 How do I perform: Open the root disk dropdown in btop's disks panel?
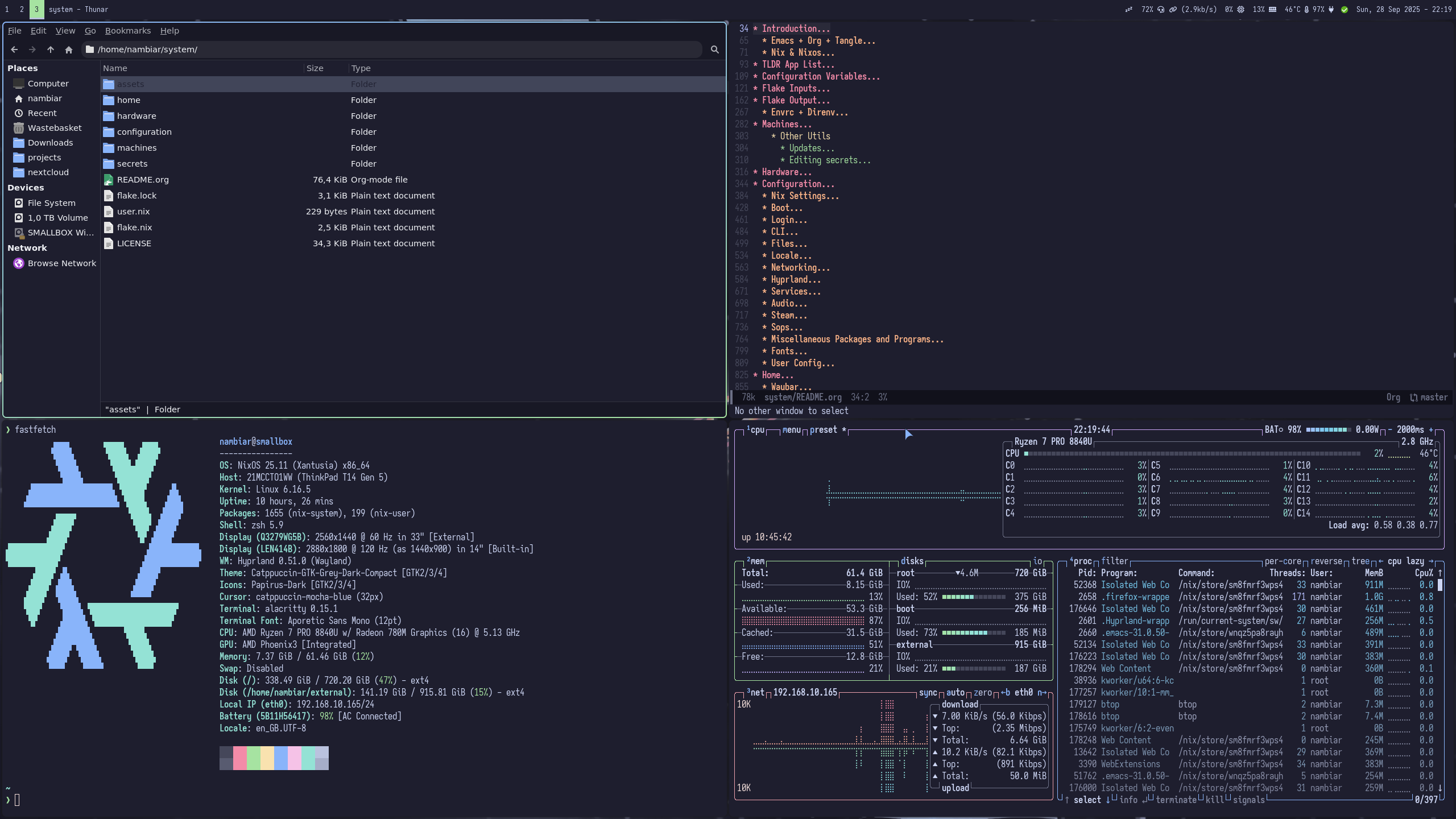pyautogui.click(x=958, y=573)
